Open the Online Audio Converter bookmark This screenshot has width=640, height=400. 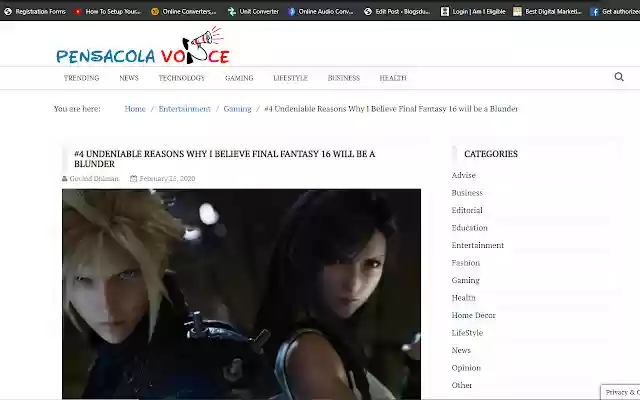pyautogui.click(x=321, y=11)
